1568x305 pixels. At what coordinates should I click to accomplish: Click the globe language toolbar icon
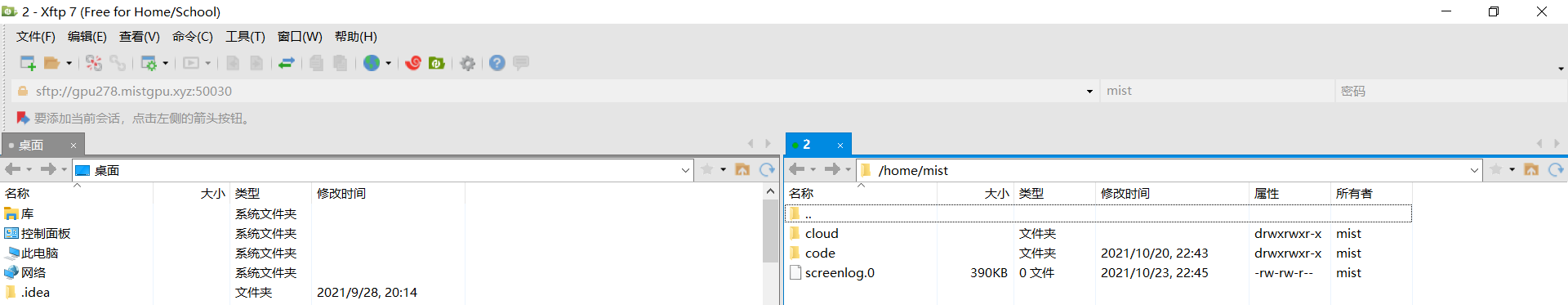click(372, 63)
